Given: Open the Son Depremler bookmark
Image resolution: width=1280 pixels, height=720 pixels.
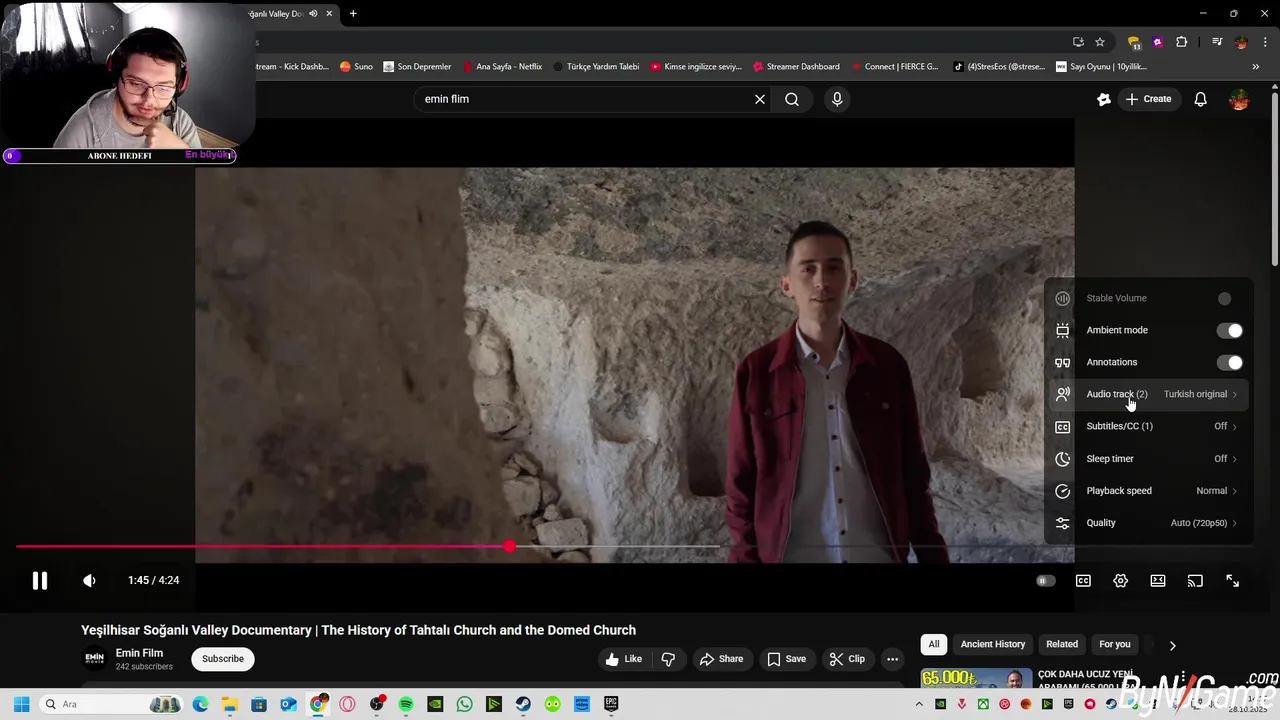Looking at the screenshot, I should [417, 67].
